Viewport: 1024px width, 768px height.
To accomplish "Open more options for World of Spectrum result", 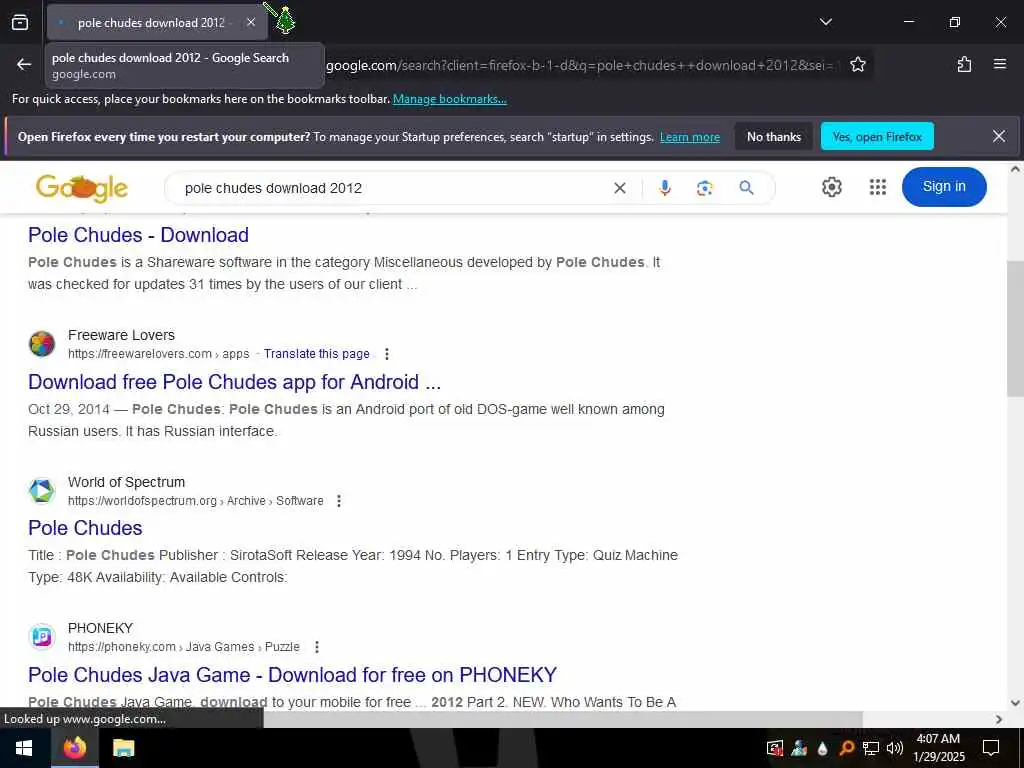I will pyautogui.click(x=338, y=501).
